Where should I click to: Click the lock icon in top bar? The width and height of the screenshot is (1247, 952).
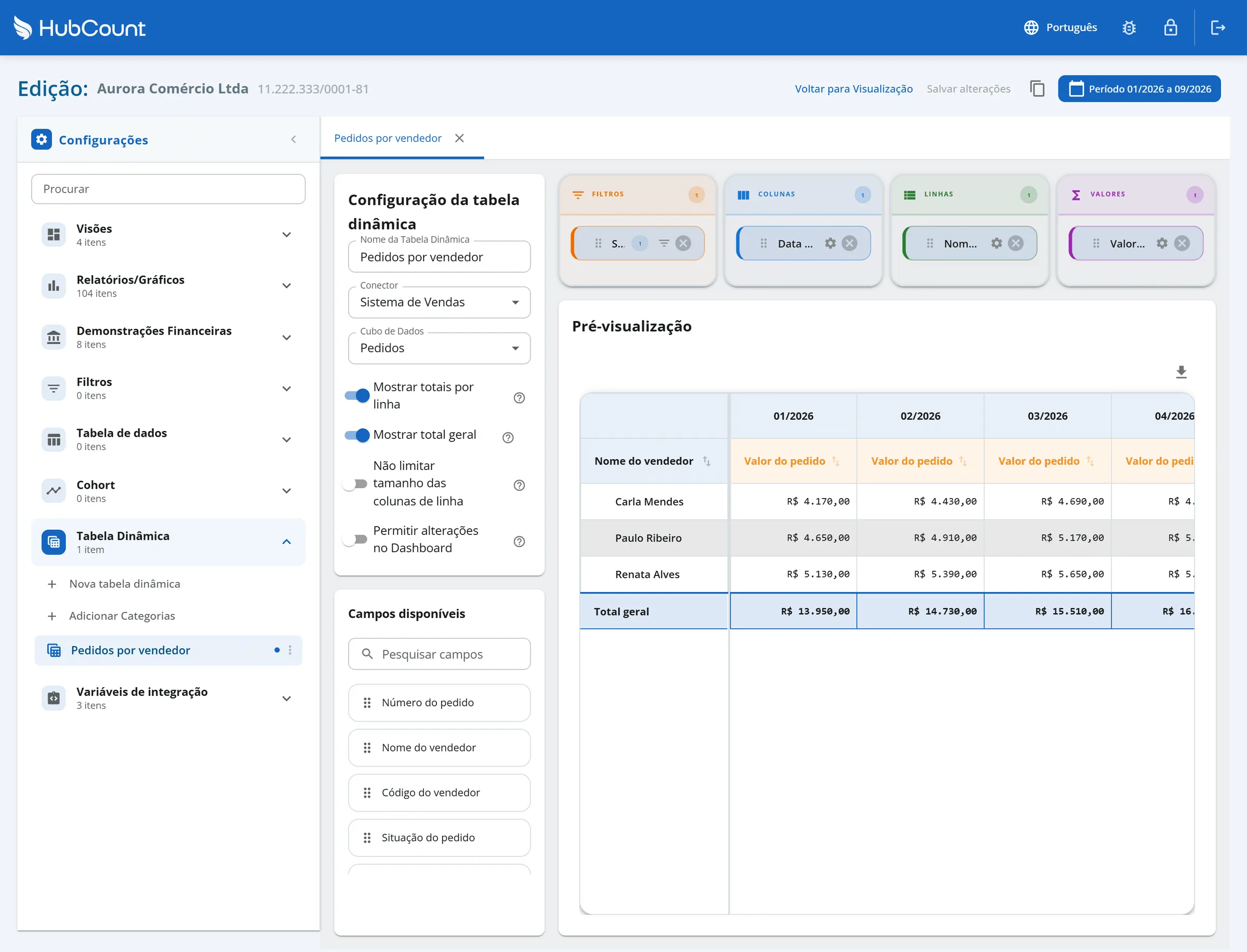click(x=1170, y=27)
